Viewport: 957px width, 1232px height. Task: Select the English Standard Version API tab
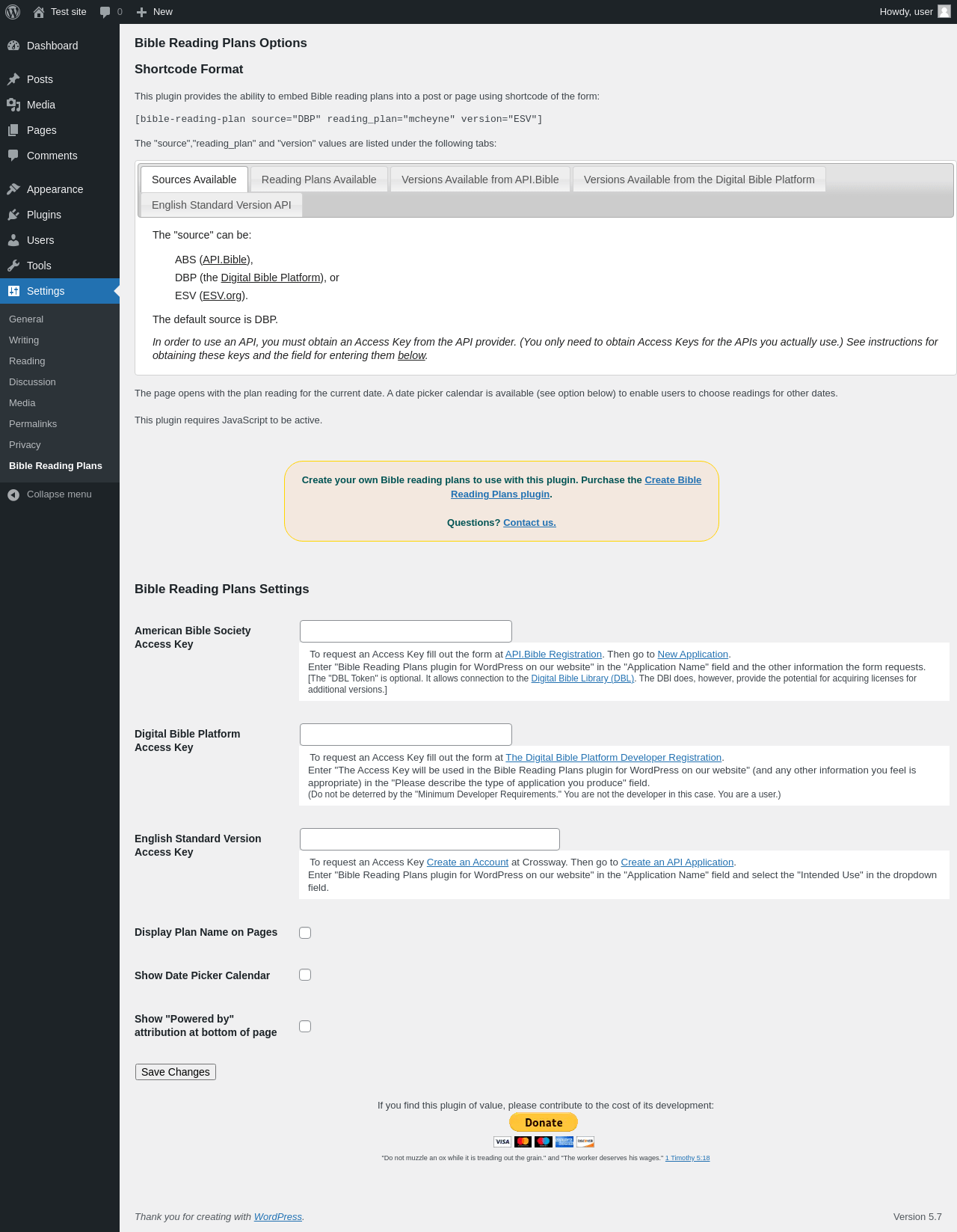tap(221, 205)
